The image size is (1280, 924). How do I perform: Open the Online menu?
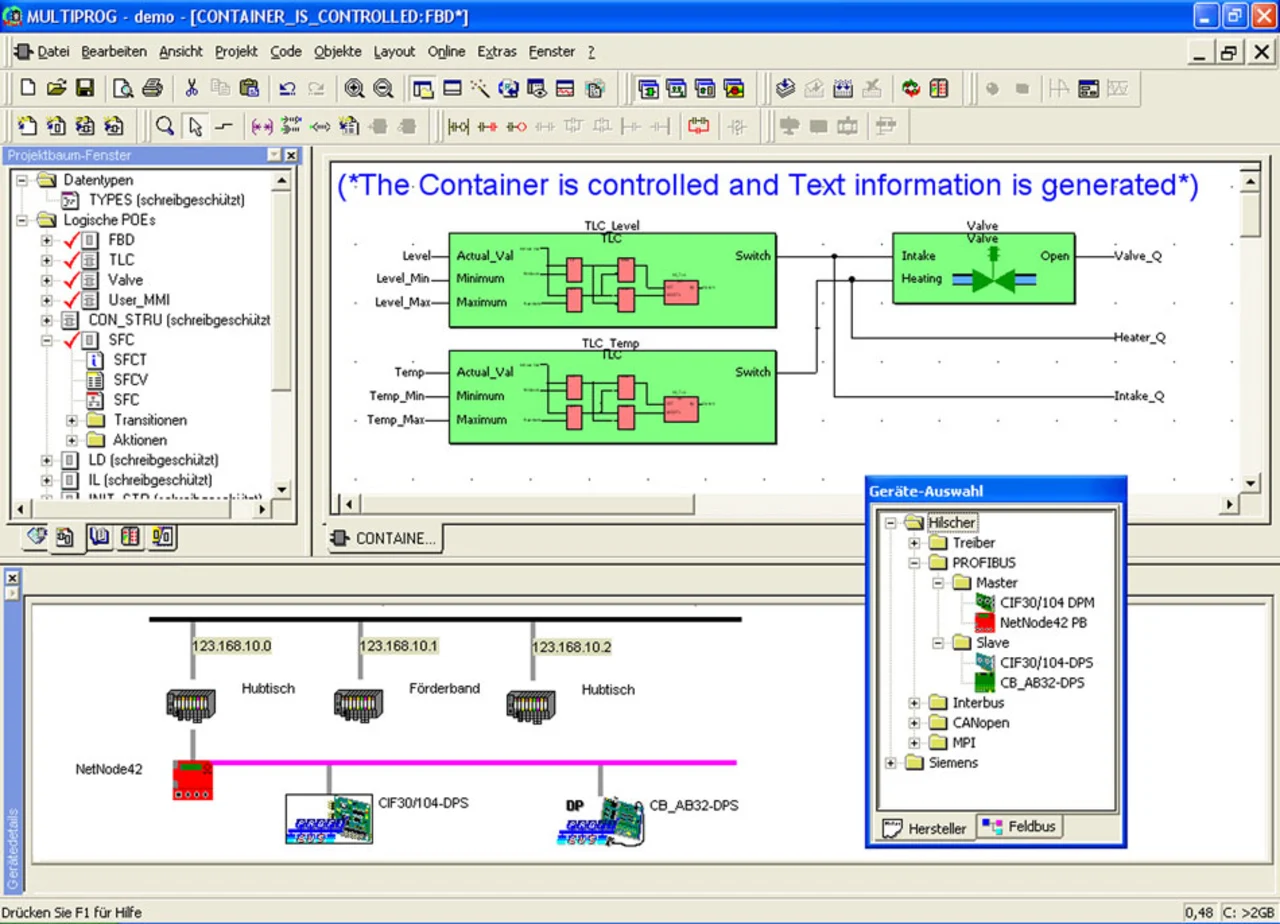[446, 51]
